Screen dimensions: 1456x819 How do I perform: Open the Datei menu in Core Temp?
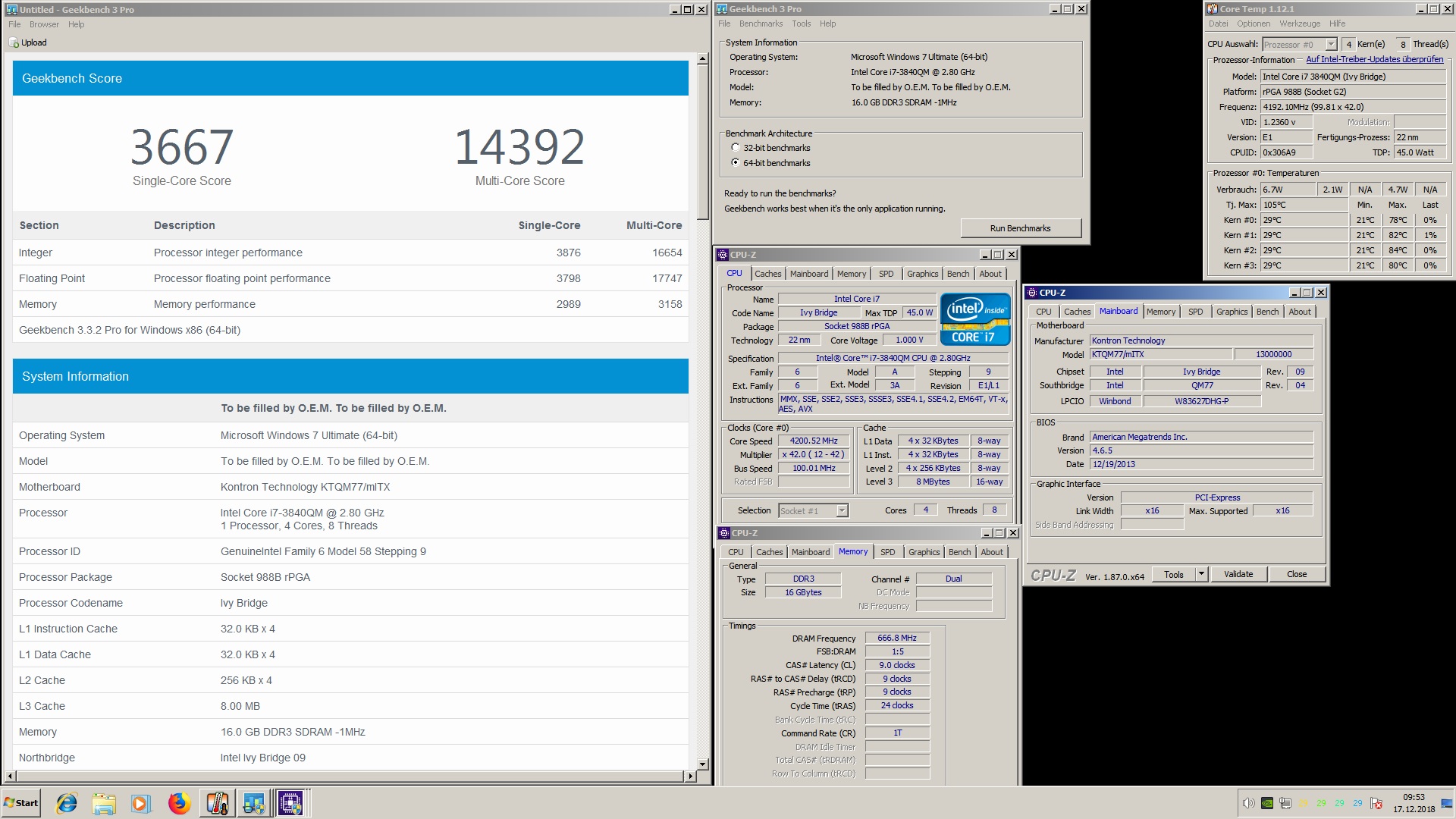tap(1218, 24)
